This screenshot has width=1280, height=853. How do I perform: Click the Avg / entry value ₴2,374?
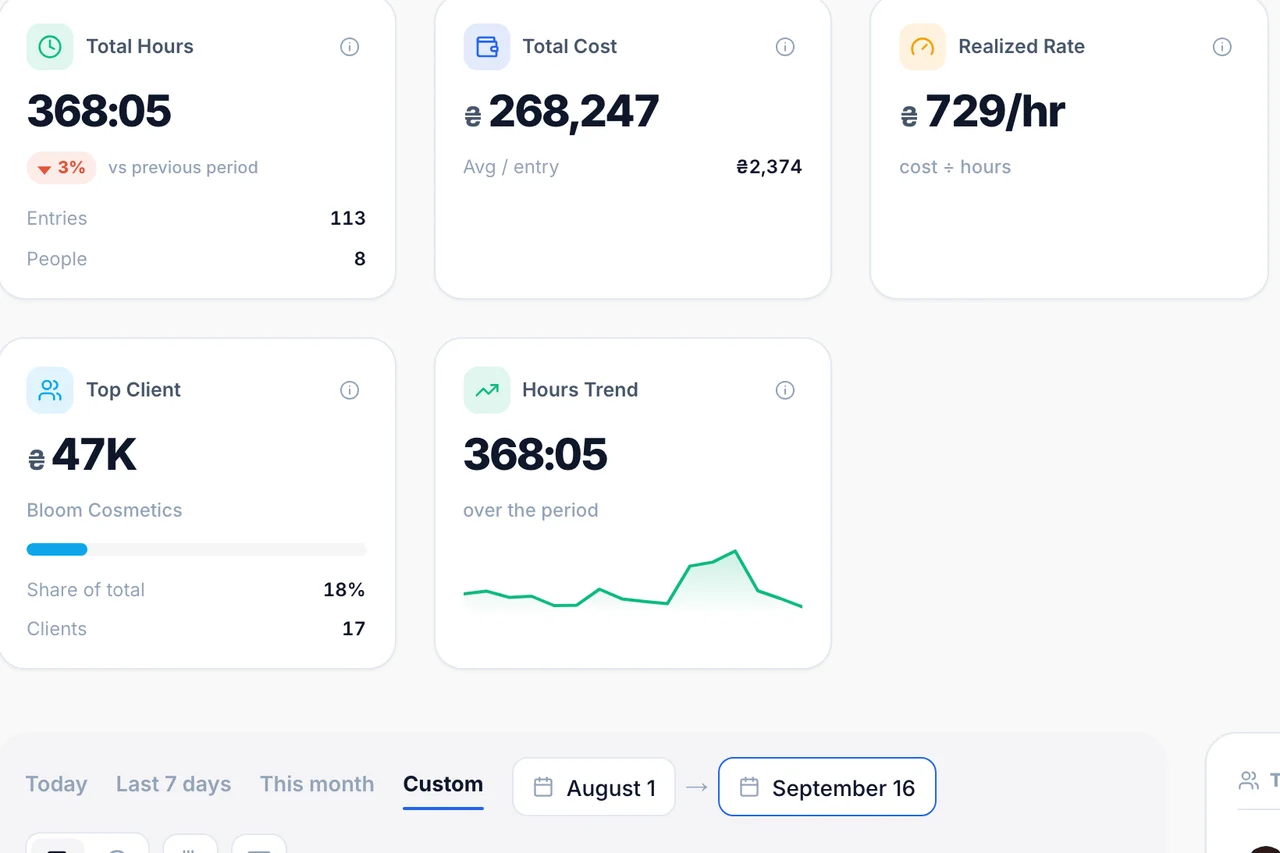coord(769,167)
